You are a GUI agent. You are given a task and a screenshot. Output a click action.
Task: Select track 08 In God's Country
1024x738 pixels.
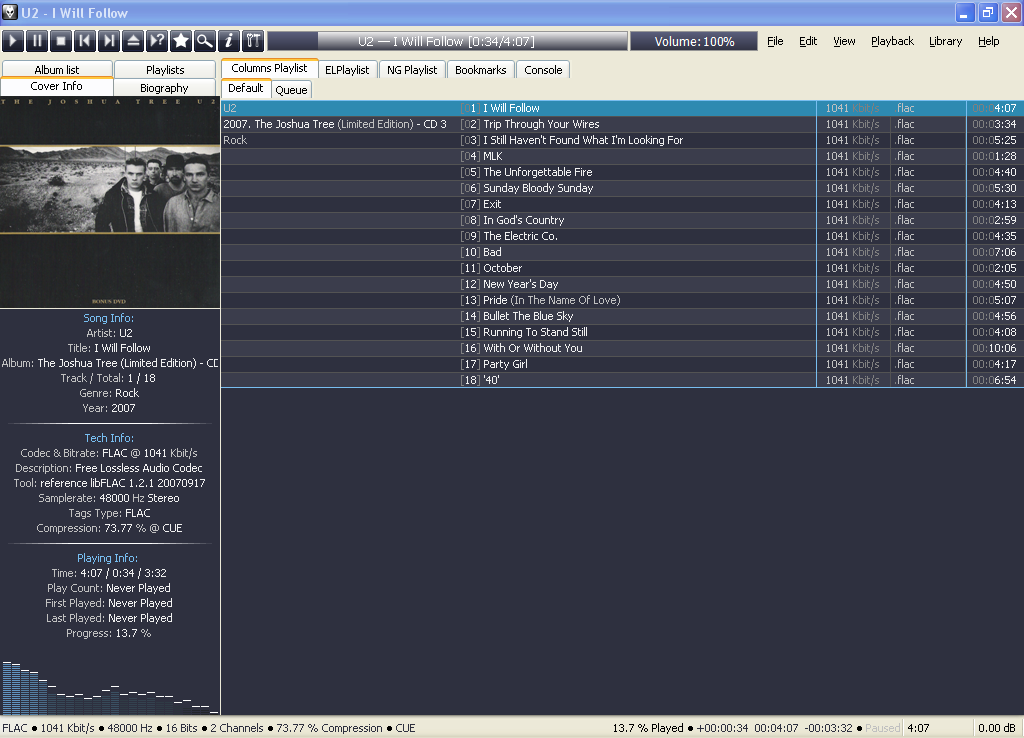[622, 220]
